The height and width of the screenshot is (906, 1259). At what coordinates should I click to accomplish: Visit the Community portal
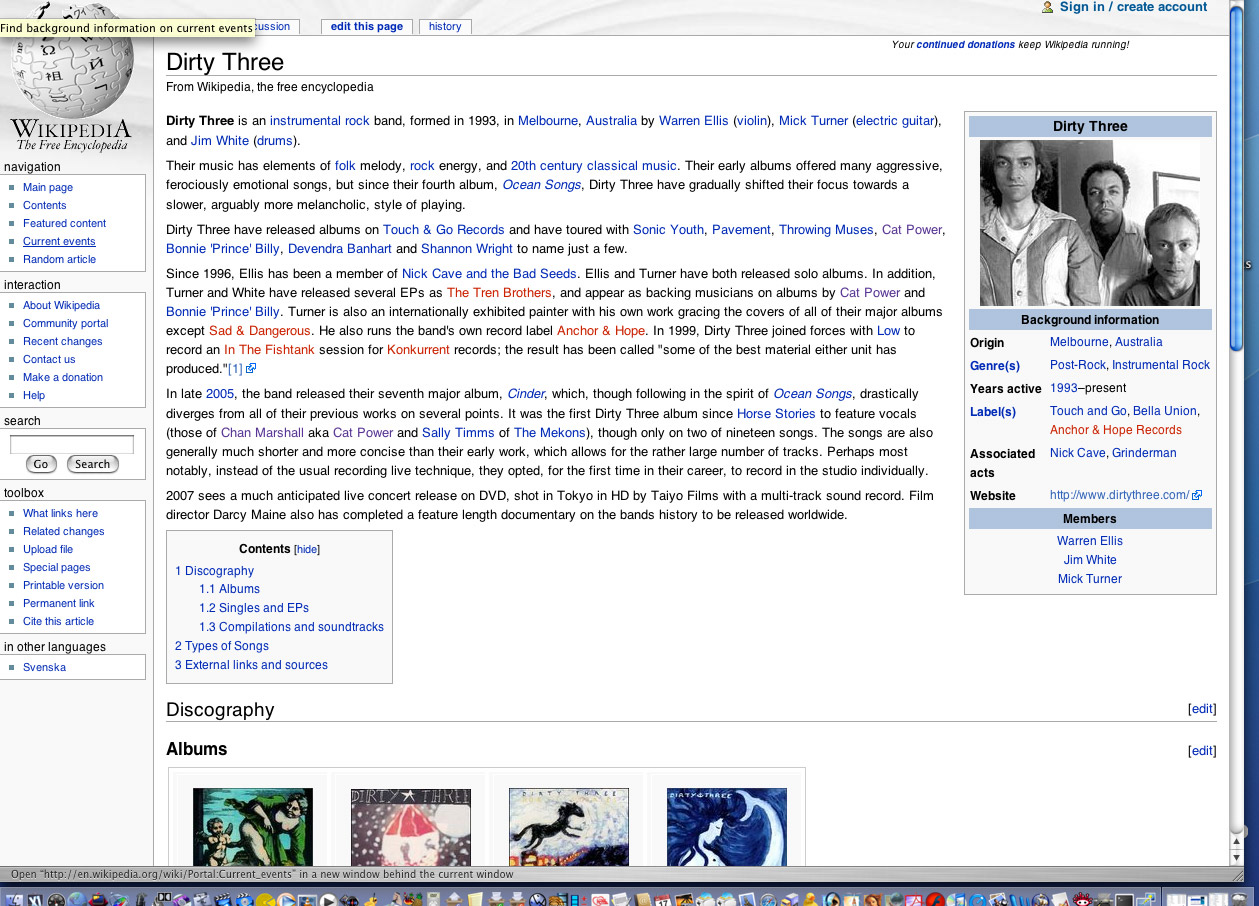pos(66,323)
